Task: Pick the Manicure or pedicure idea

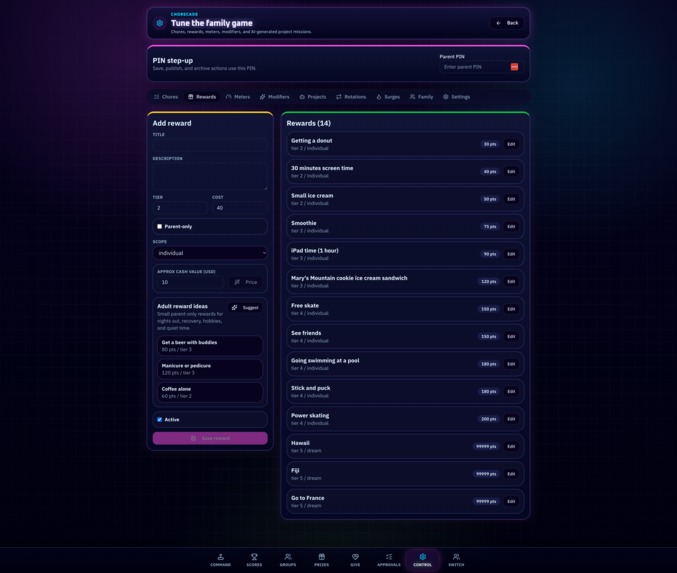Action: 210,369
